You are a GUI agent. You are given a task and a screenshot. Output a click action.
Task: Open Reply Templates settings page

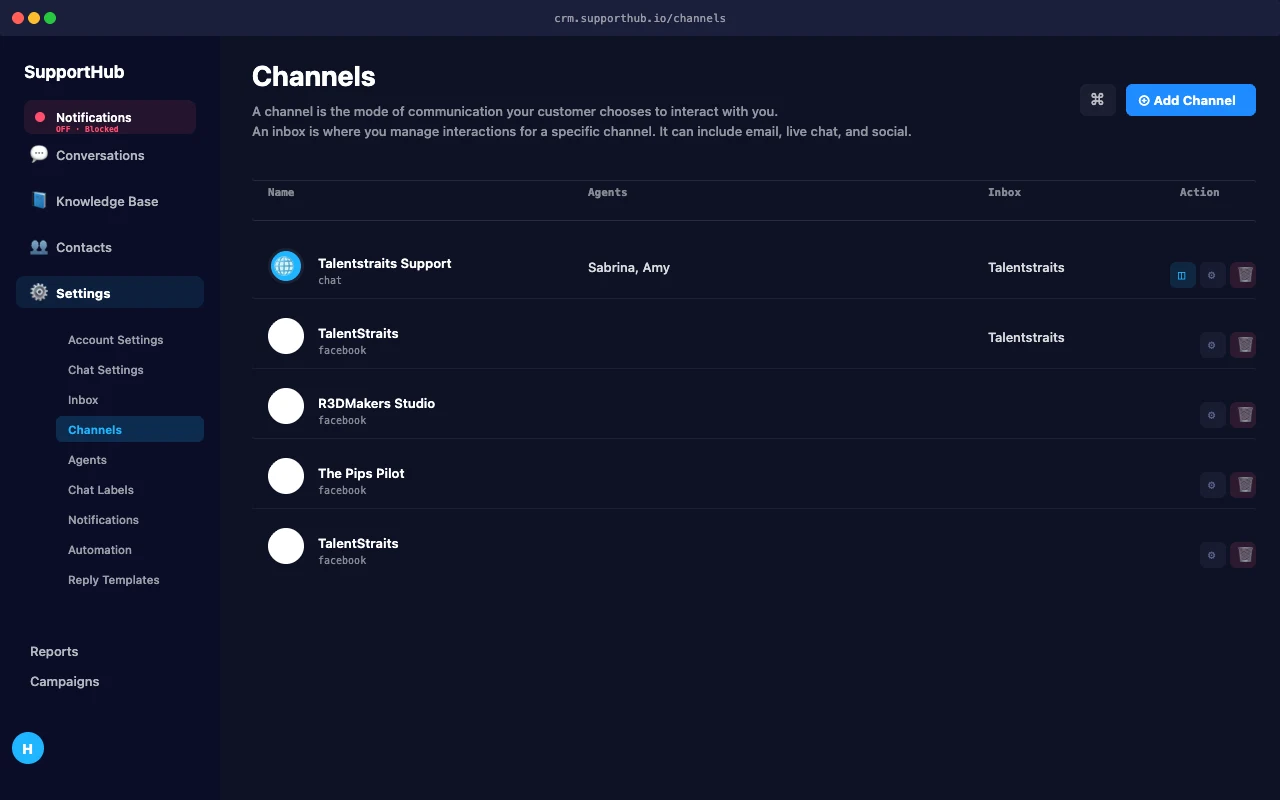(114, 580)
